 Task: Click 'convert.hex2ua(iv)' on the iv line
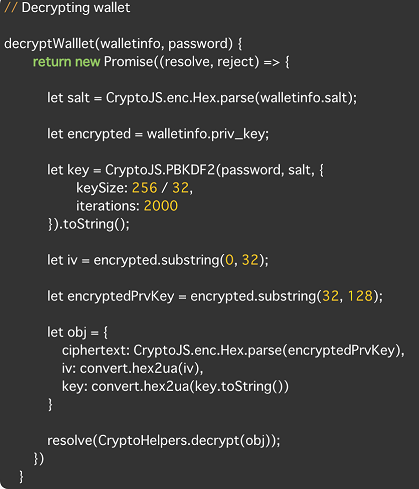pyautogui.click(x=140, y=368)
